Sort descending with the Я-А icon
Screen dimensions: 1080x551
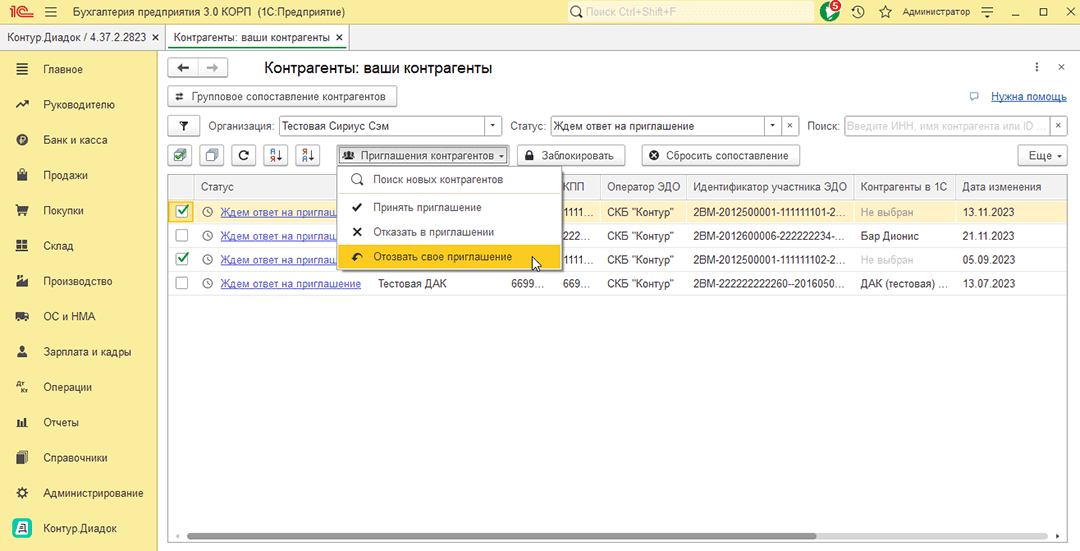tap(308, 156)
